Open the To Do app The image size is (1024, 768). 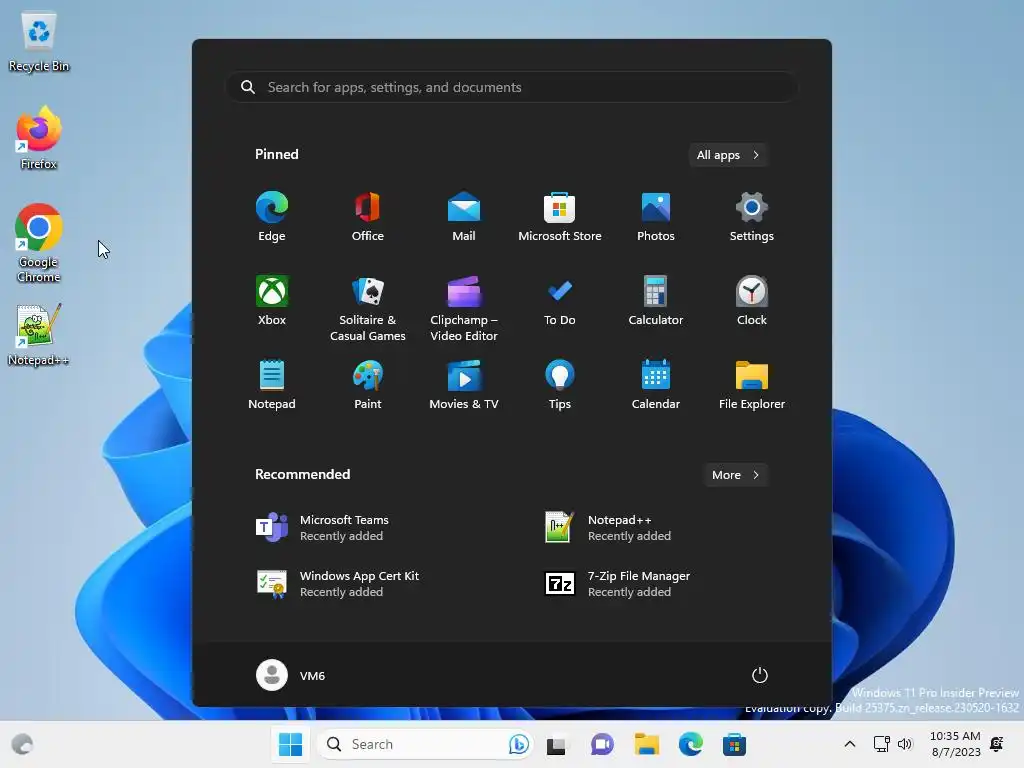560,301
